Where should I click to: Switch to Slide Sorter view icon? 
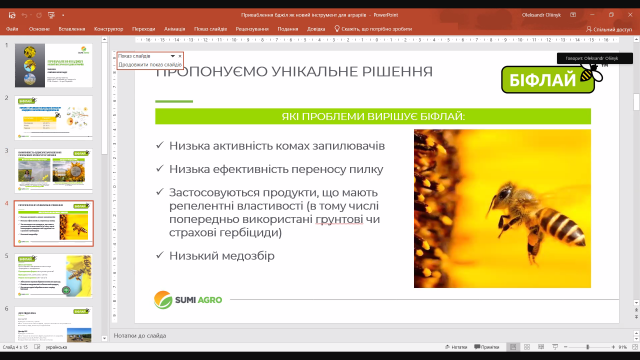[527, 347]
